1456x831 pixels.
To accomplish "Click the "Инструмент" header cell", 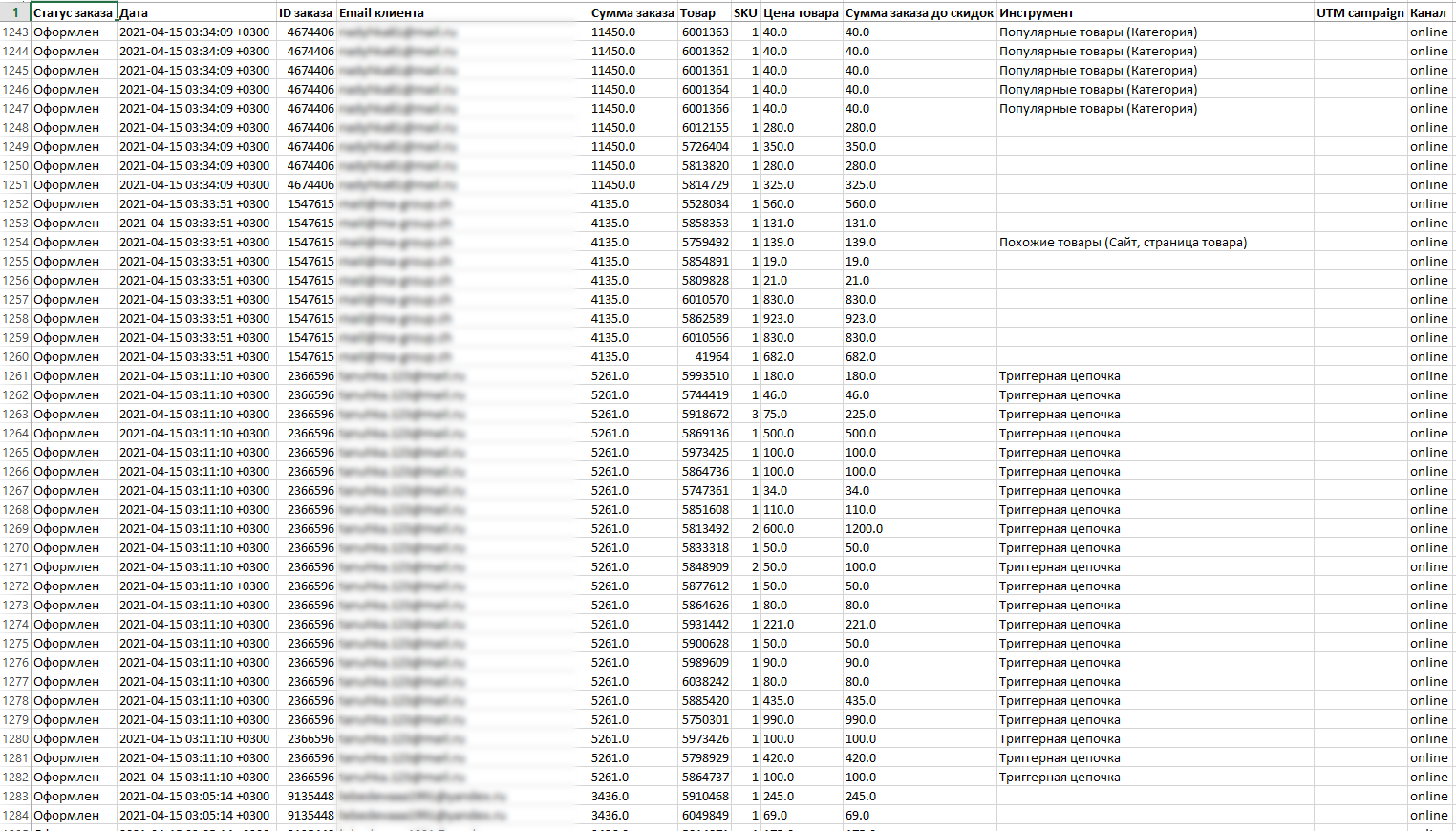I will [1154, 12].
